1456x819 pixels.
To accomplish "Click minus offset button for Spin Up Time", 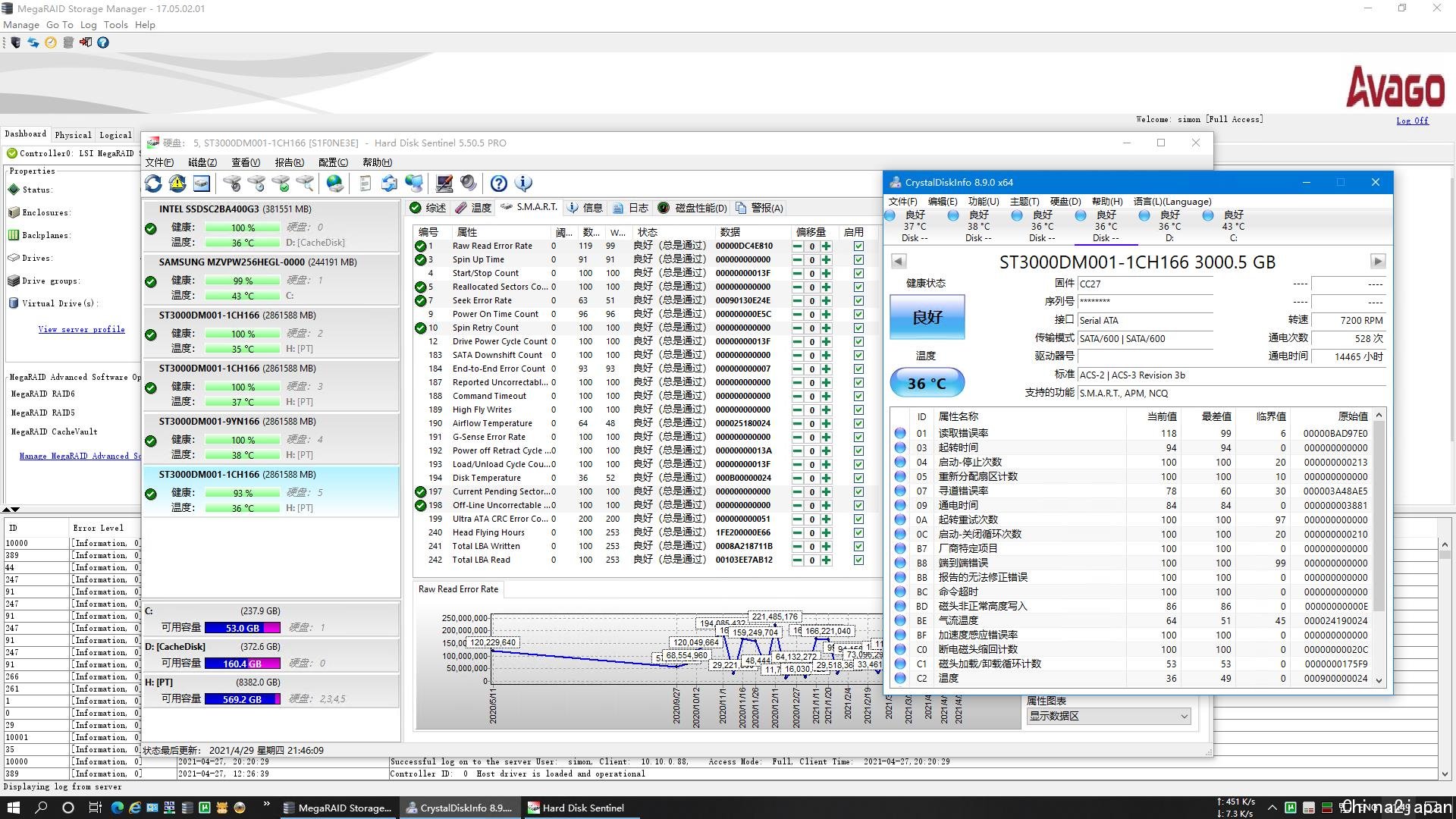I will pyautogui.click(x=798, y=260).
